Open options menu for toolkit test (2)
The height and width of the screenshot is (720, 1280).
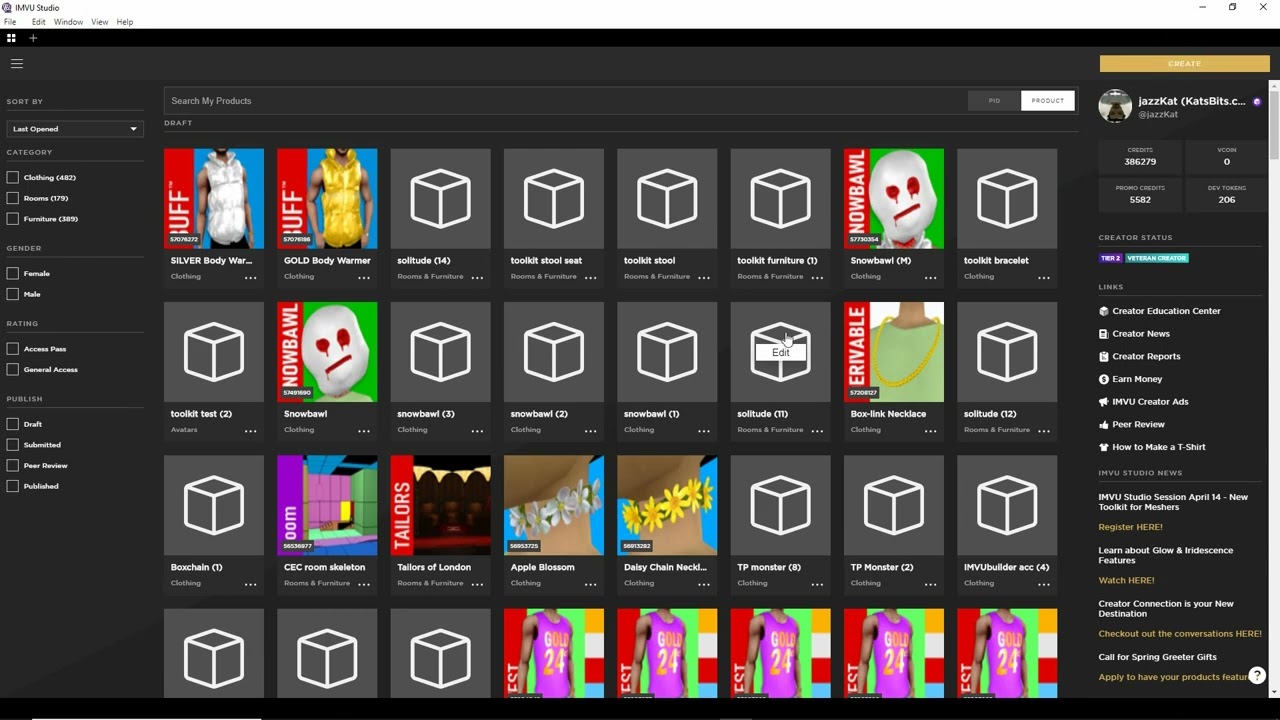(x=251, y=430)
